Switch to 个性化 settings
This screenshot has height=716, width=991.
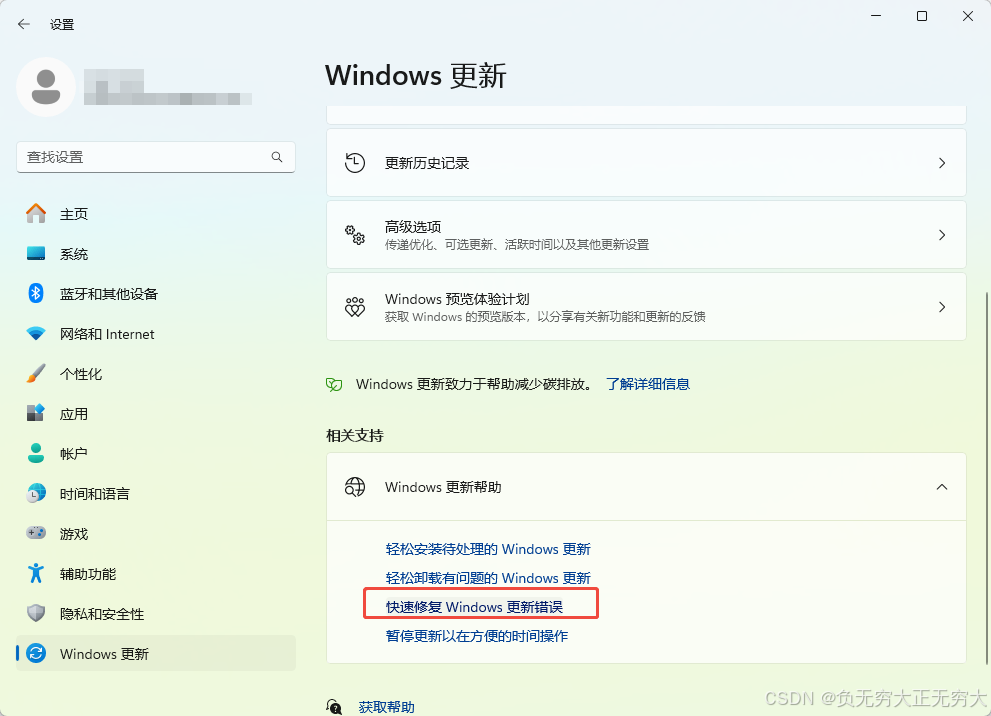coord(155,373)
